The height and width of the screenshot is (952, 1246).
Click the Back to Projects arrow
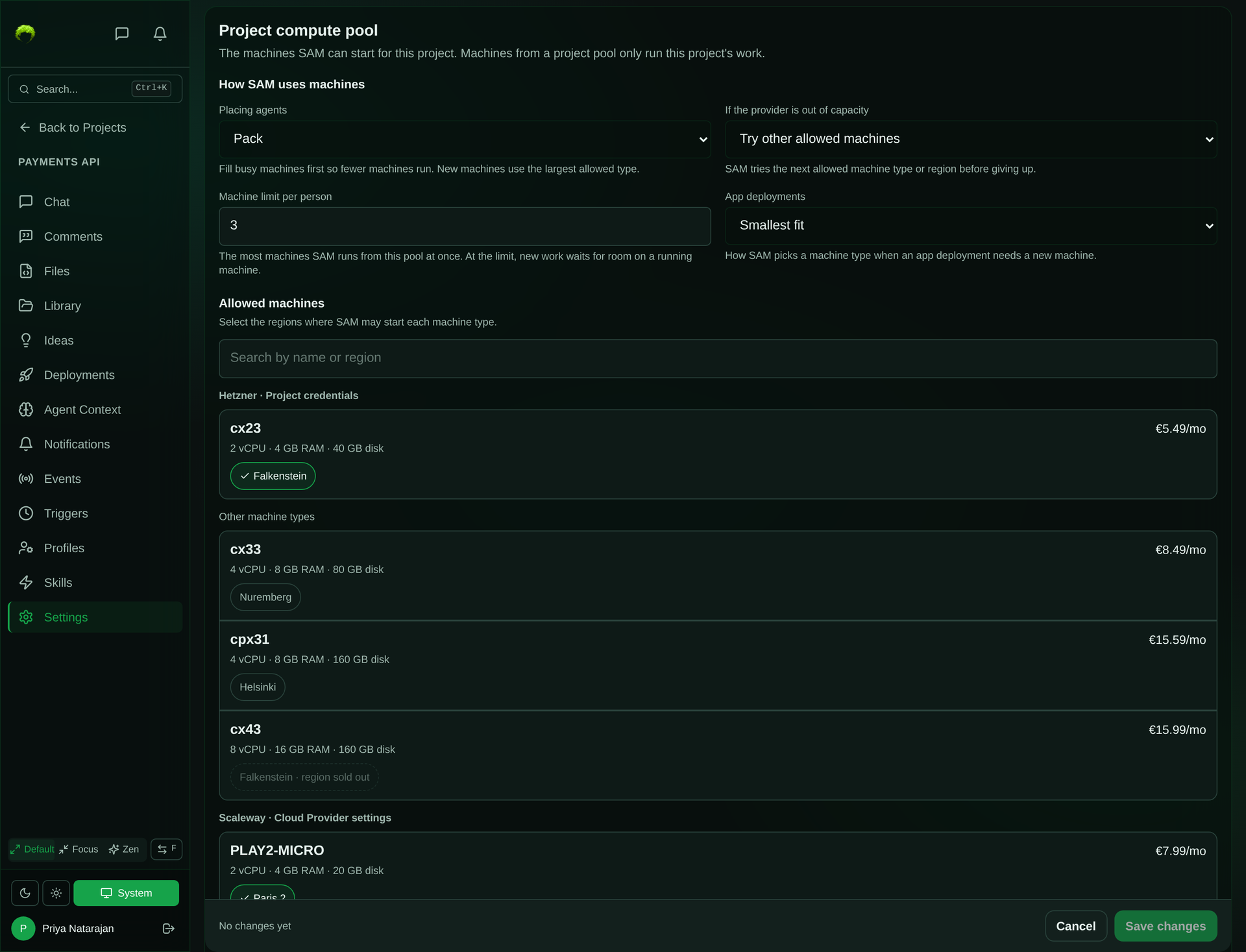[x=25, y=127]
